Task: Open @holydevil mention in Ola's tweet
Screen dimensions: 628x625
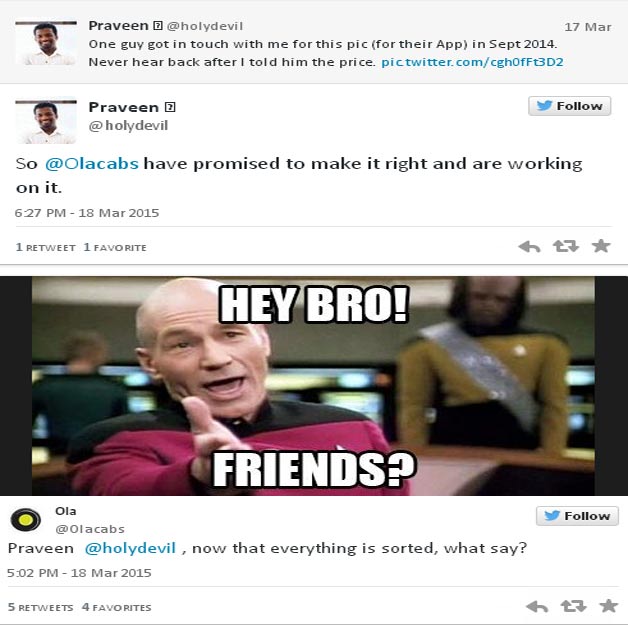Action: coord(130,548)
